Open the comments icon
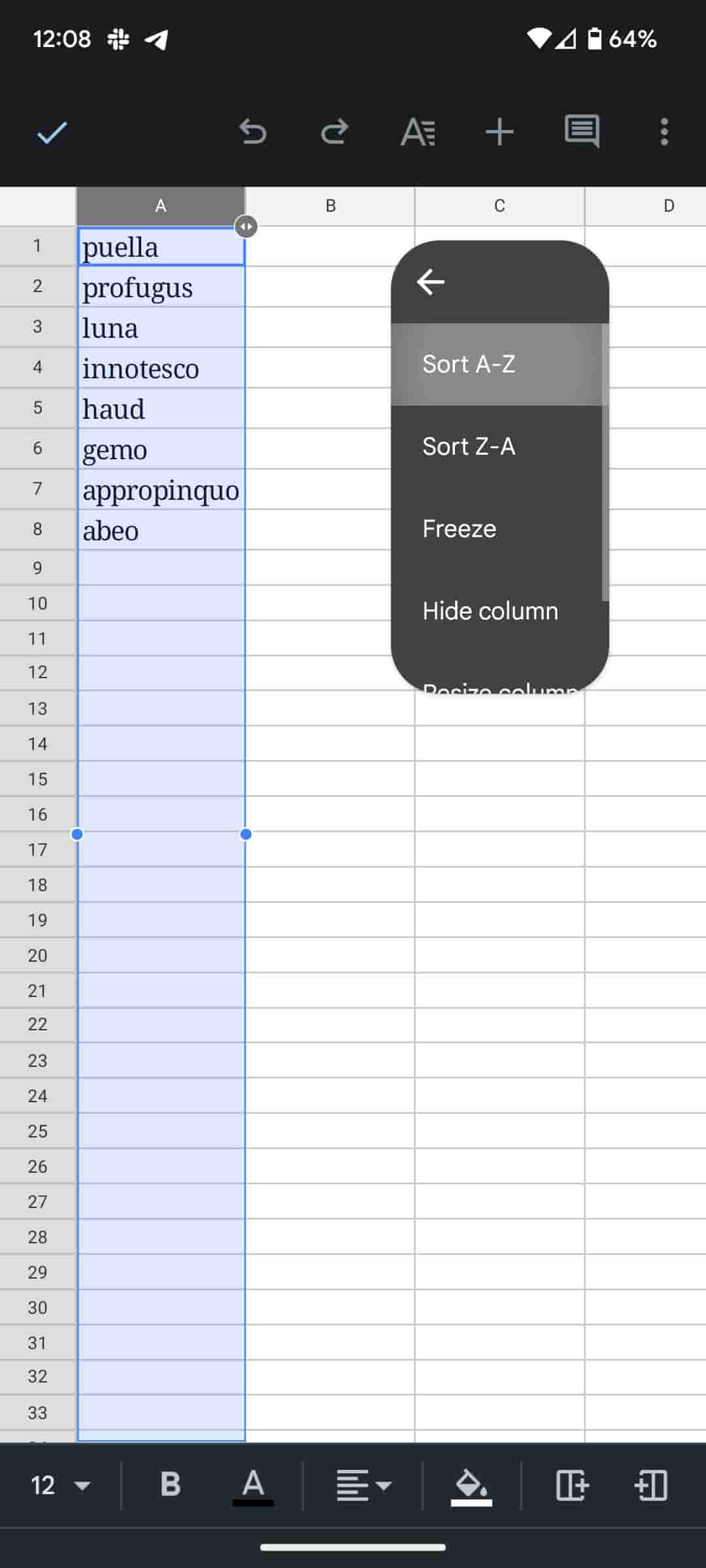 pos(582,132)
